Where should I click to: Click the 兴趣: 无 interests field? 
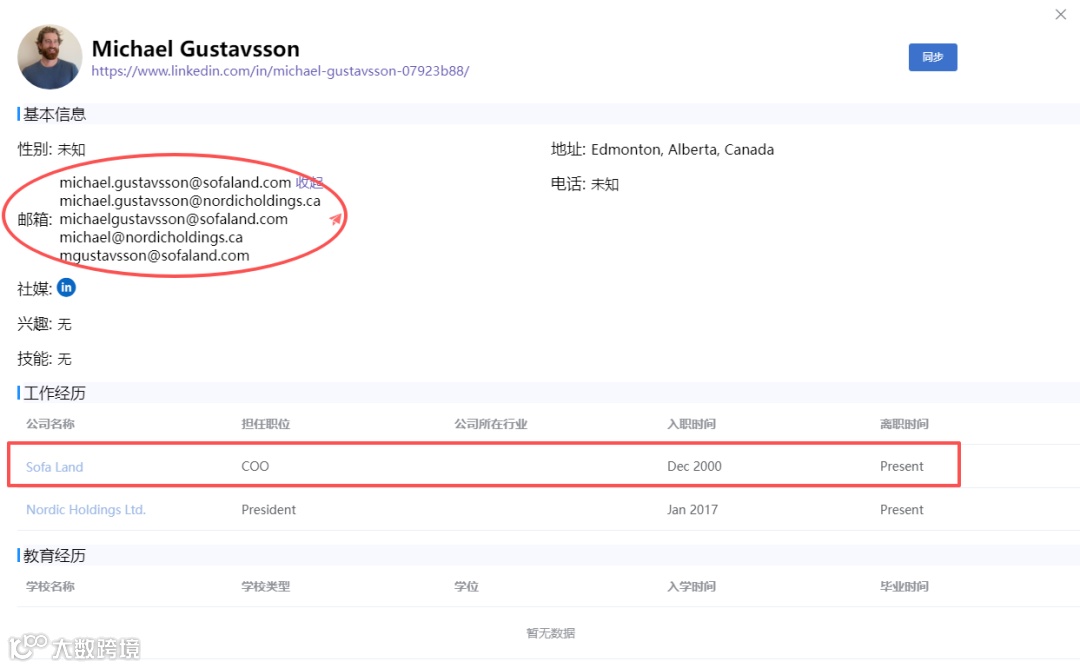point(45,324)
